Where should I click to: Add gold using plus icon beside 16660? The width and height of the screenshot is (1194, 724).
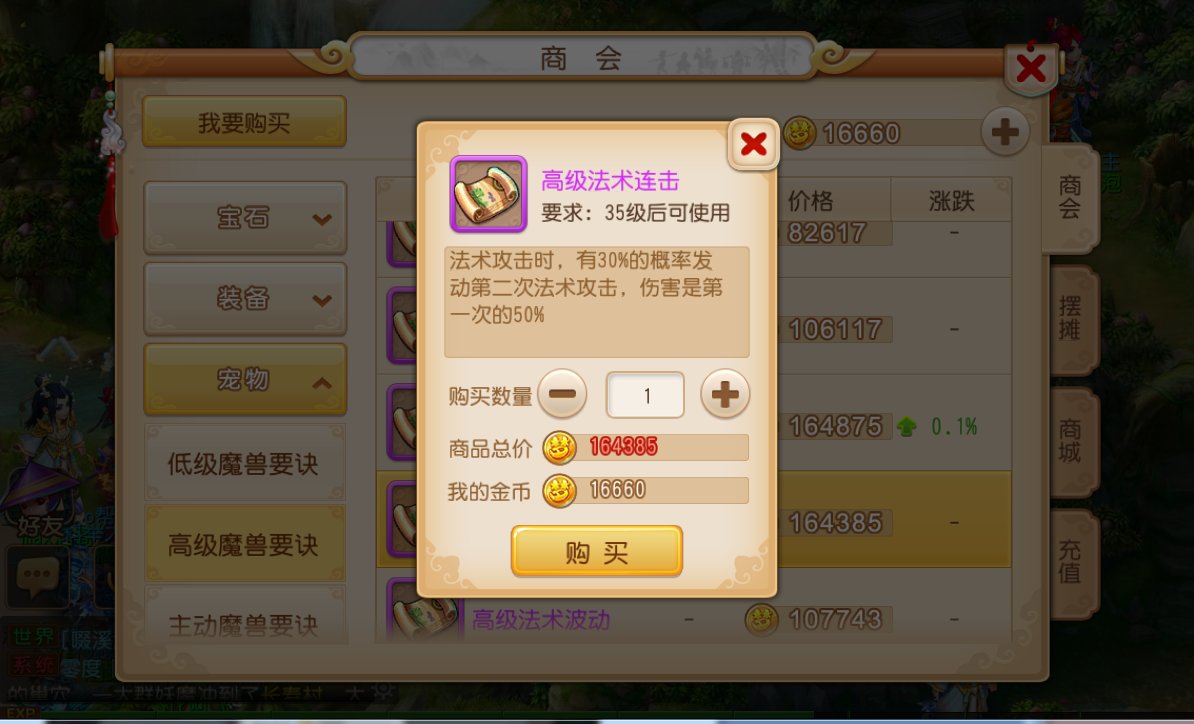pos(1004,132)
